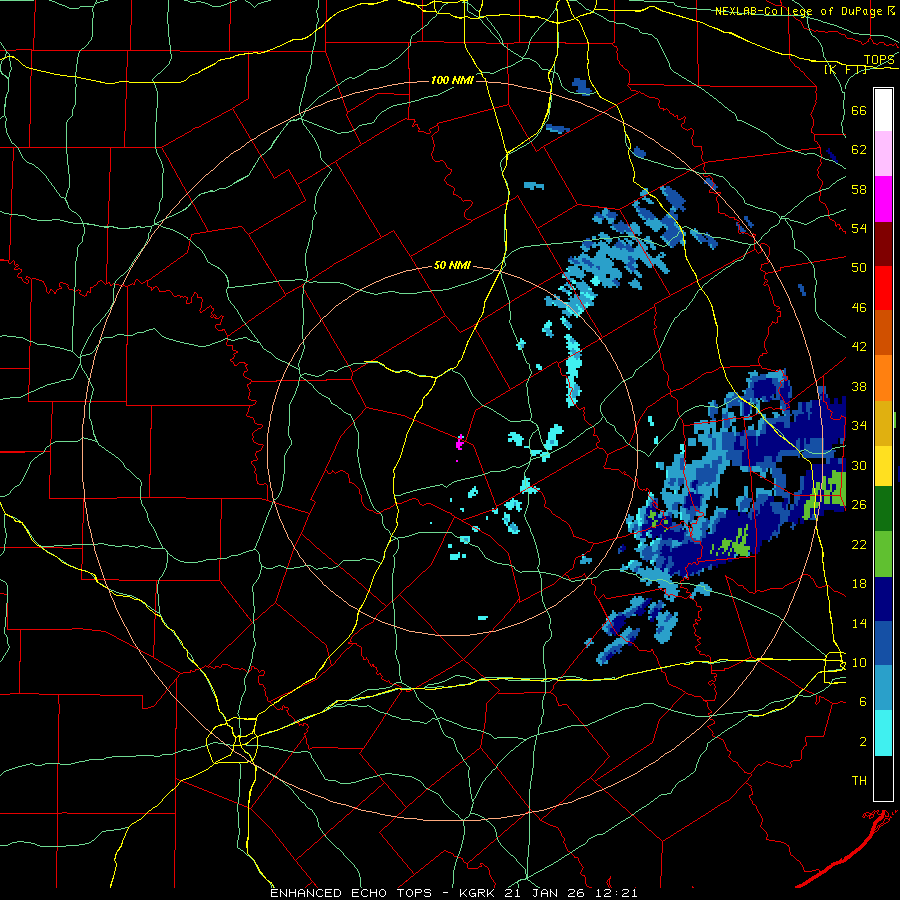900x900 pixels.
Task: Click the legend value 42
Action: pos(859,346)
